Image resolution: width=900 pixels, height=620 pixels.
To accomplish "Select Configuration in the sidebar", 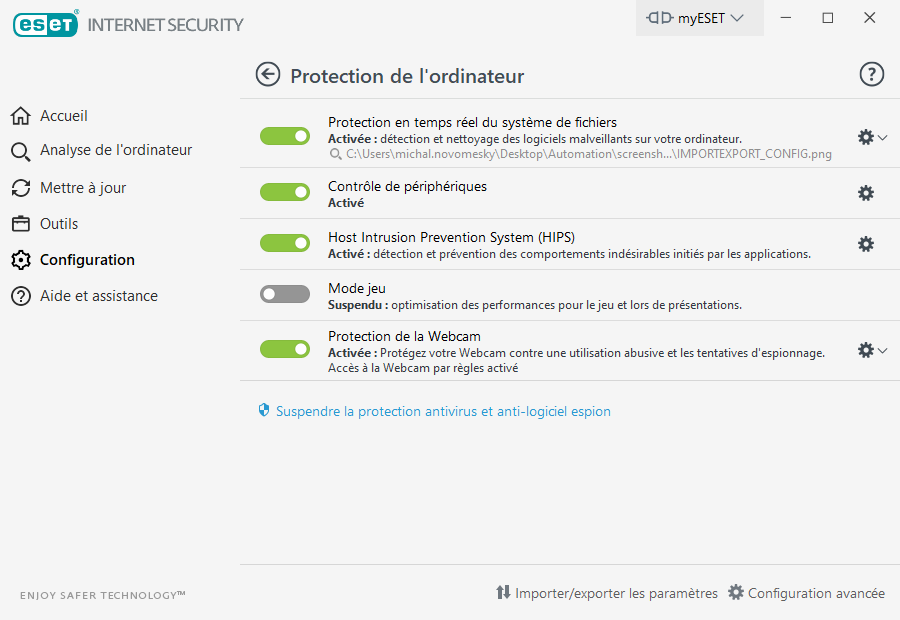I will [x=87, y=259].
